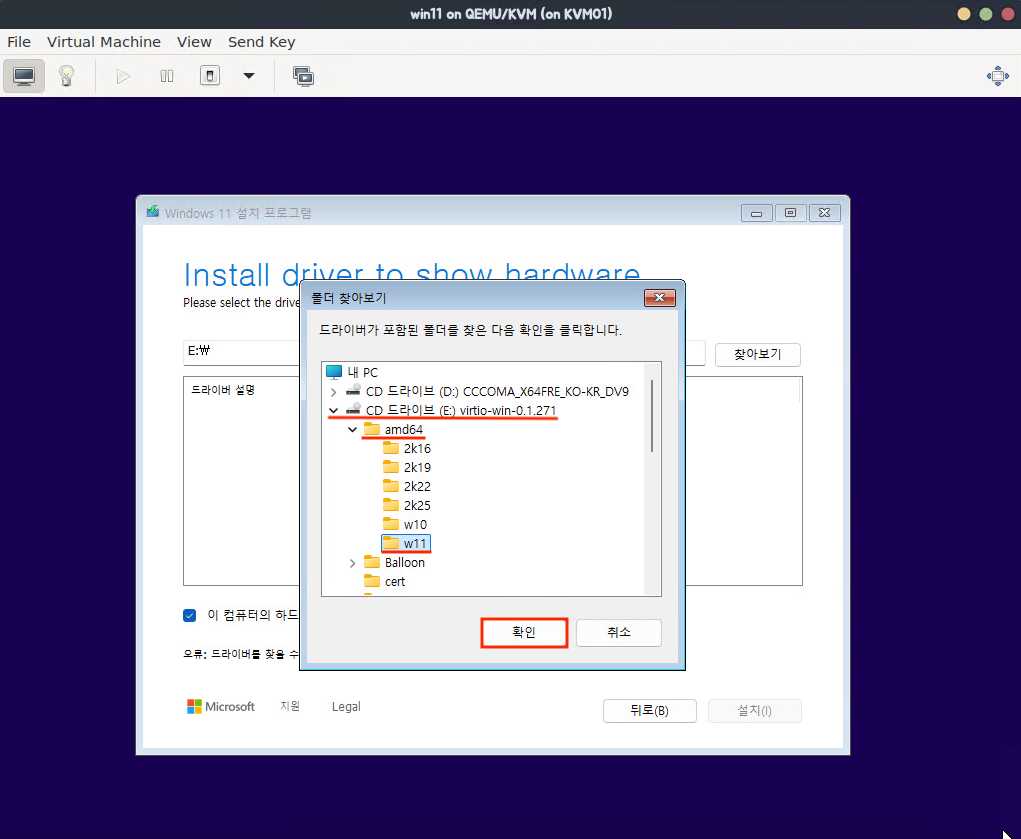
Task: Select CD drive (E:) virtio-win-0.1.271
Action: tap(460, 410)
